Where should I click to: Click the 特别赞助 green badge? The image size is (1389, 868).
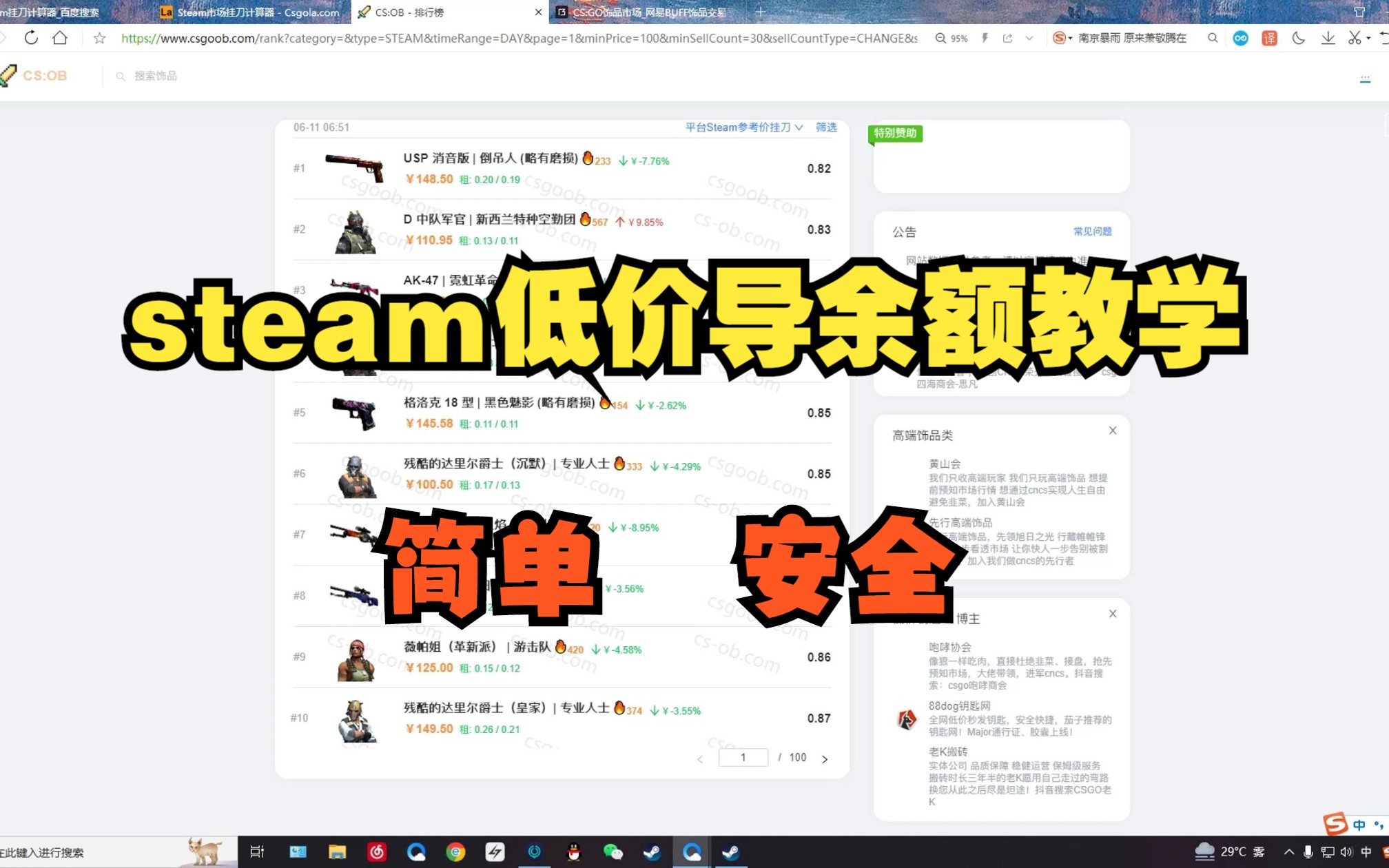point(895,133)
